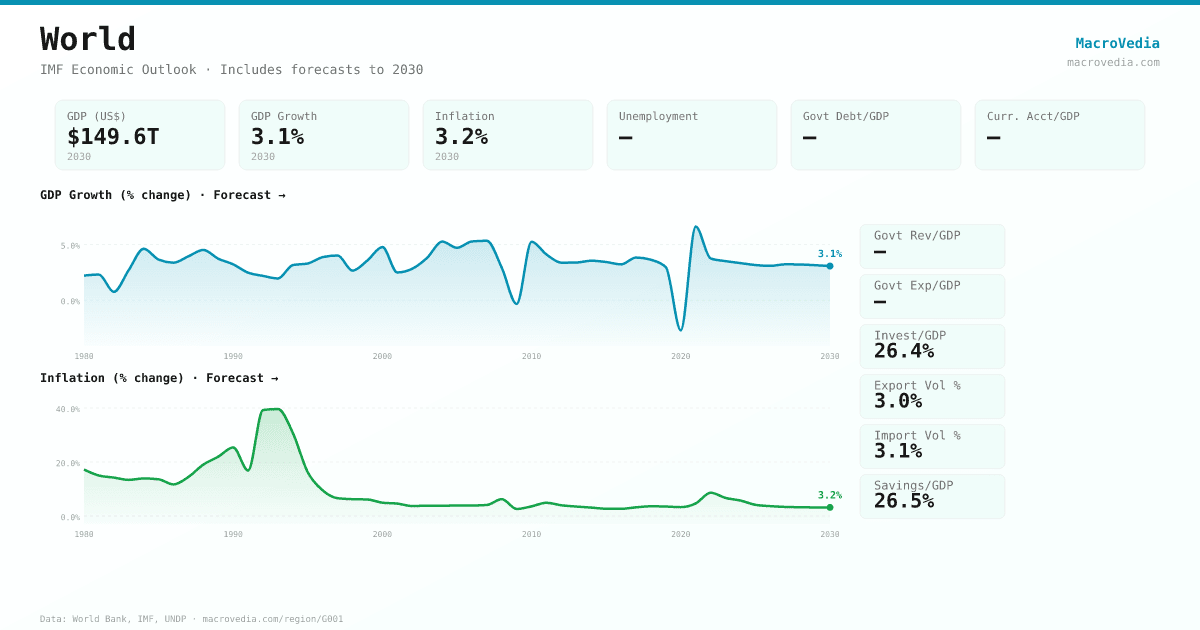Viewport: 1200px width, 630px height.
Task: Open the macrovedia.com/region/G001 footer source link
Action: (272, 619)
